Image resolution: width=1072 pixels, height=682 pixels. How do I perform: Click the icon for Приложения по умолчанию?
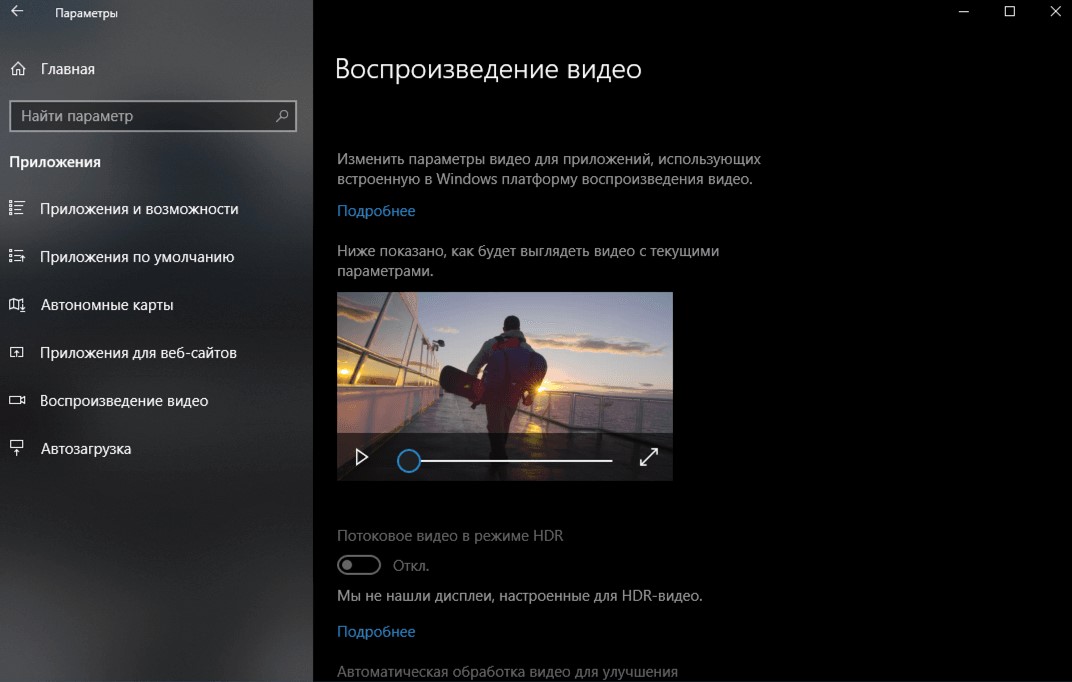(x=16, y=256)
